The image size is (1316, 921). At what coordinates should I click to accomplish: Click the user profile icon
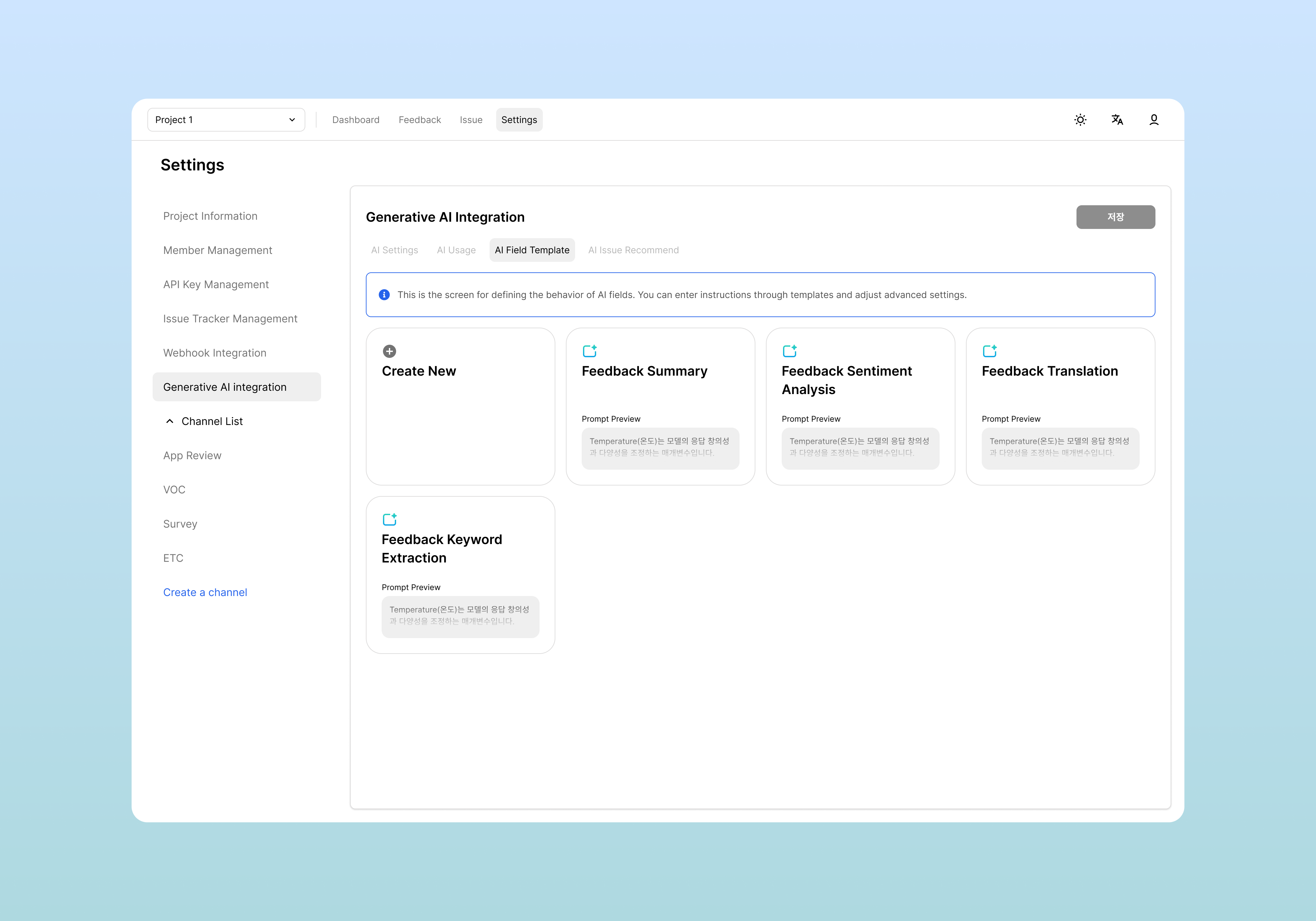(1154, 120)
